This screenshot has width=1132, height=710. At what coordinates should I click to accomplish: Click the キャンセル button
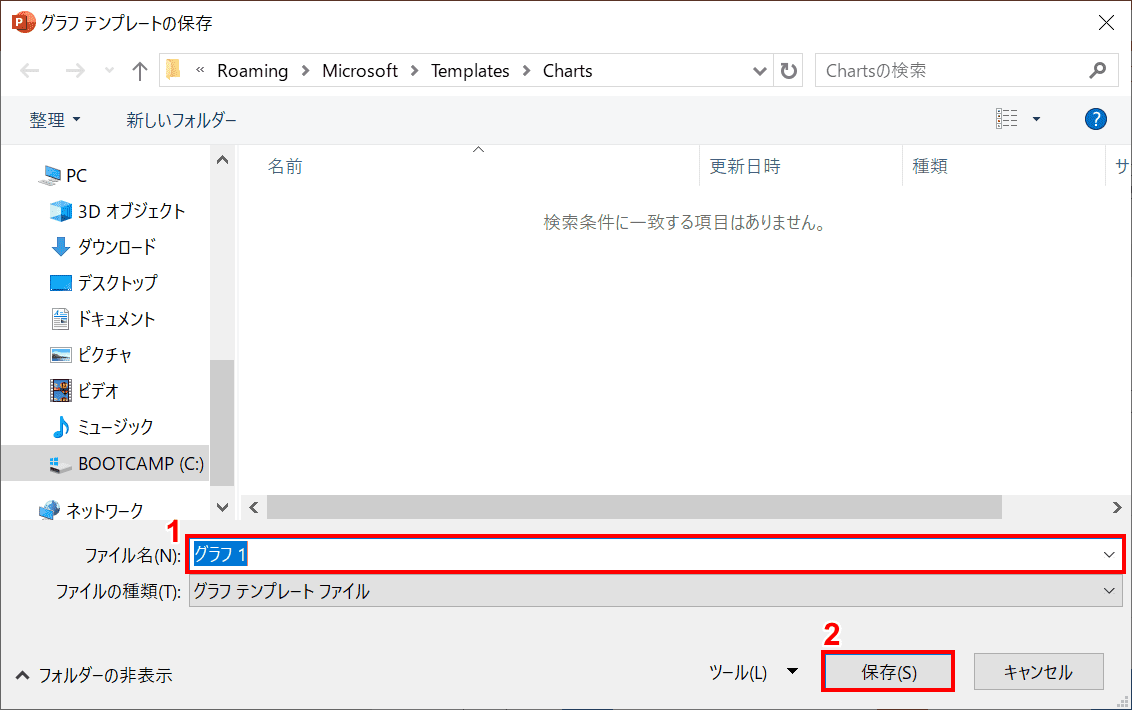tap(1038, 672)
